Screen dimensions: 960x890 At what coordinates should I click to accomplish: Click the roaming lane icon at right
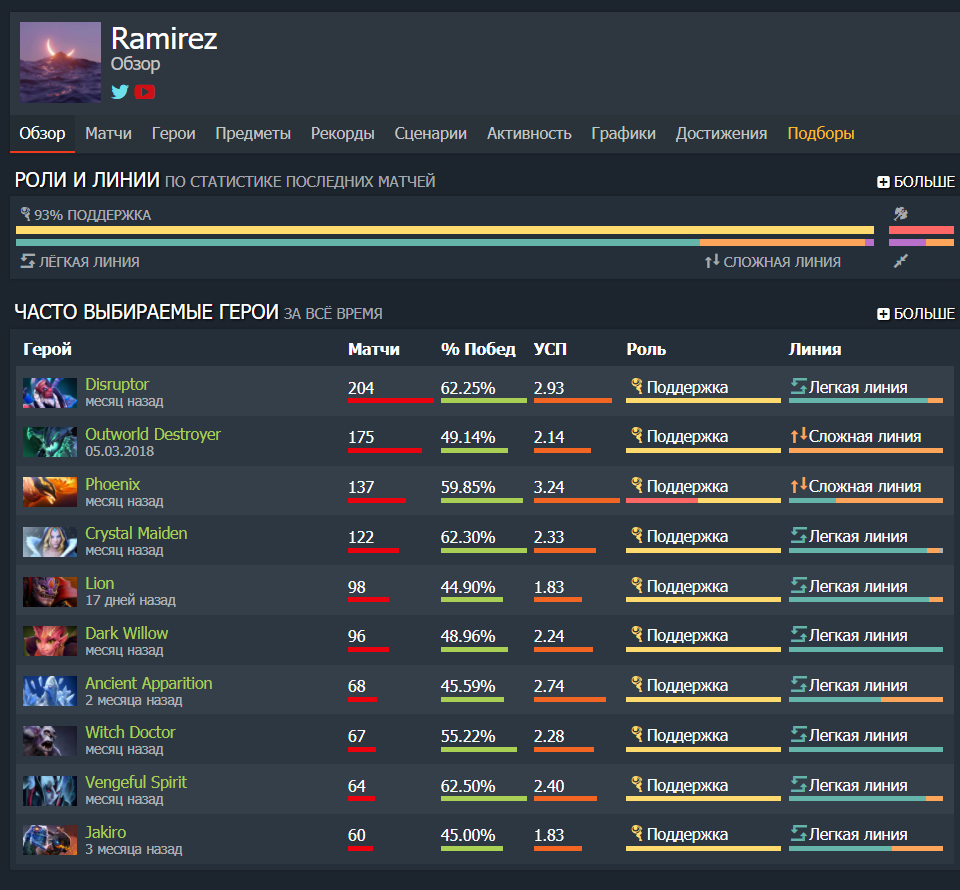[901, 261]
